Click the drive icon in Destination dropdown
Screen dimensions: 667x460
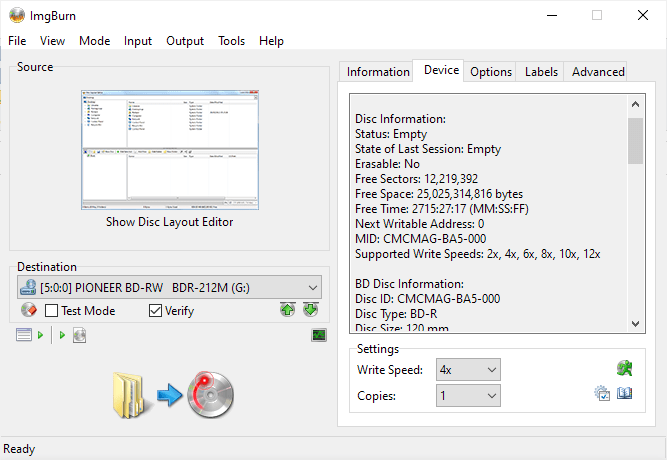click(x=28, y=287)
